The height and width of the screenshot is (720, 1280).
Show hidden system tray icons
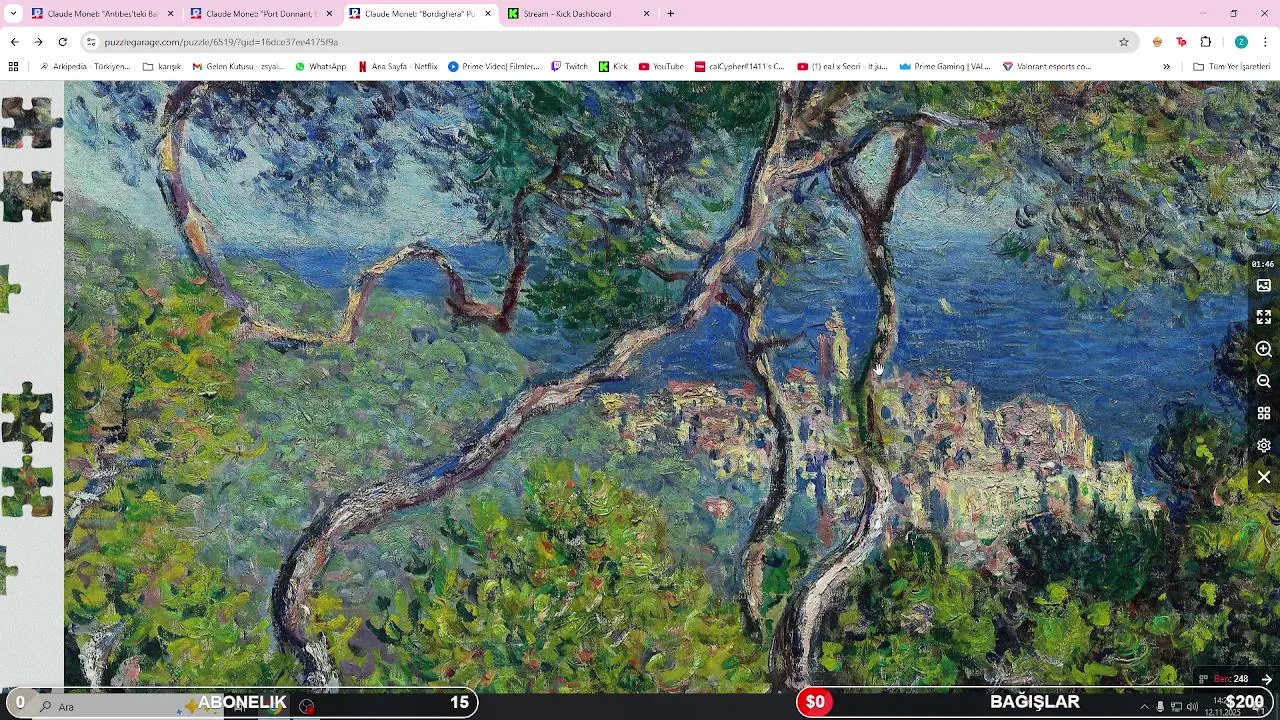pyautogui.click(x=1144, y=707)
